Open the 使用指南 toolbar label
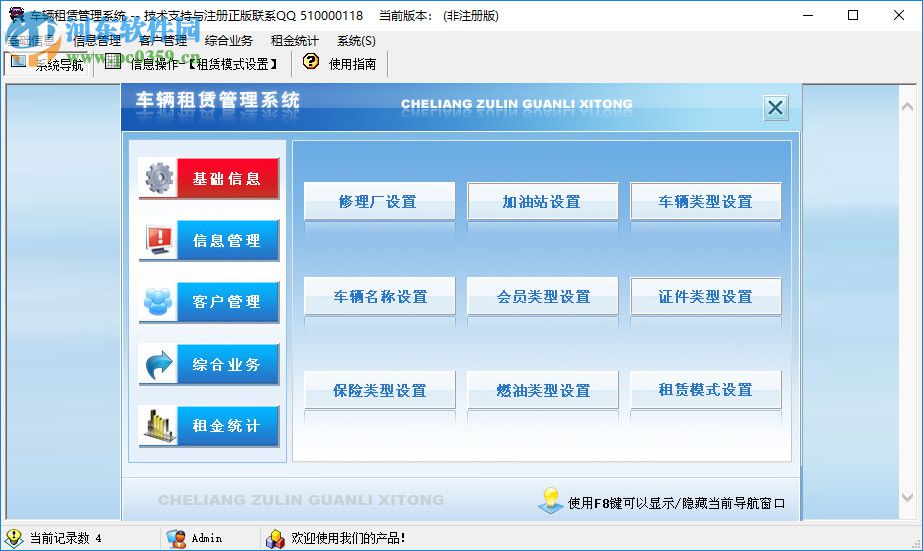The image size is (923, 551). [353, 64]
